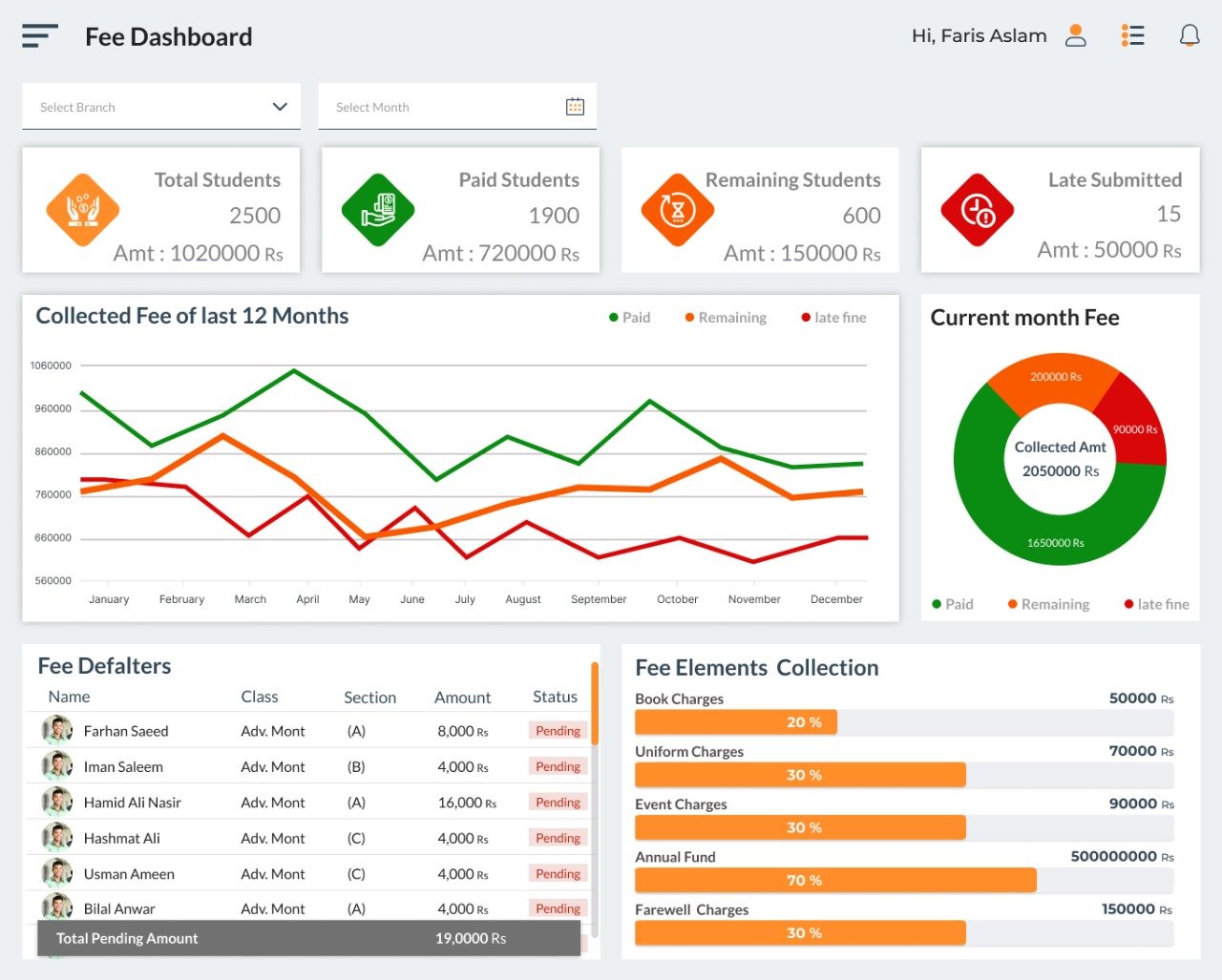Open Hashmat Ali's avatar
This screenshot has width=1222, height=980.
(x=57, y=838)
